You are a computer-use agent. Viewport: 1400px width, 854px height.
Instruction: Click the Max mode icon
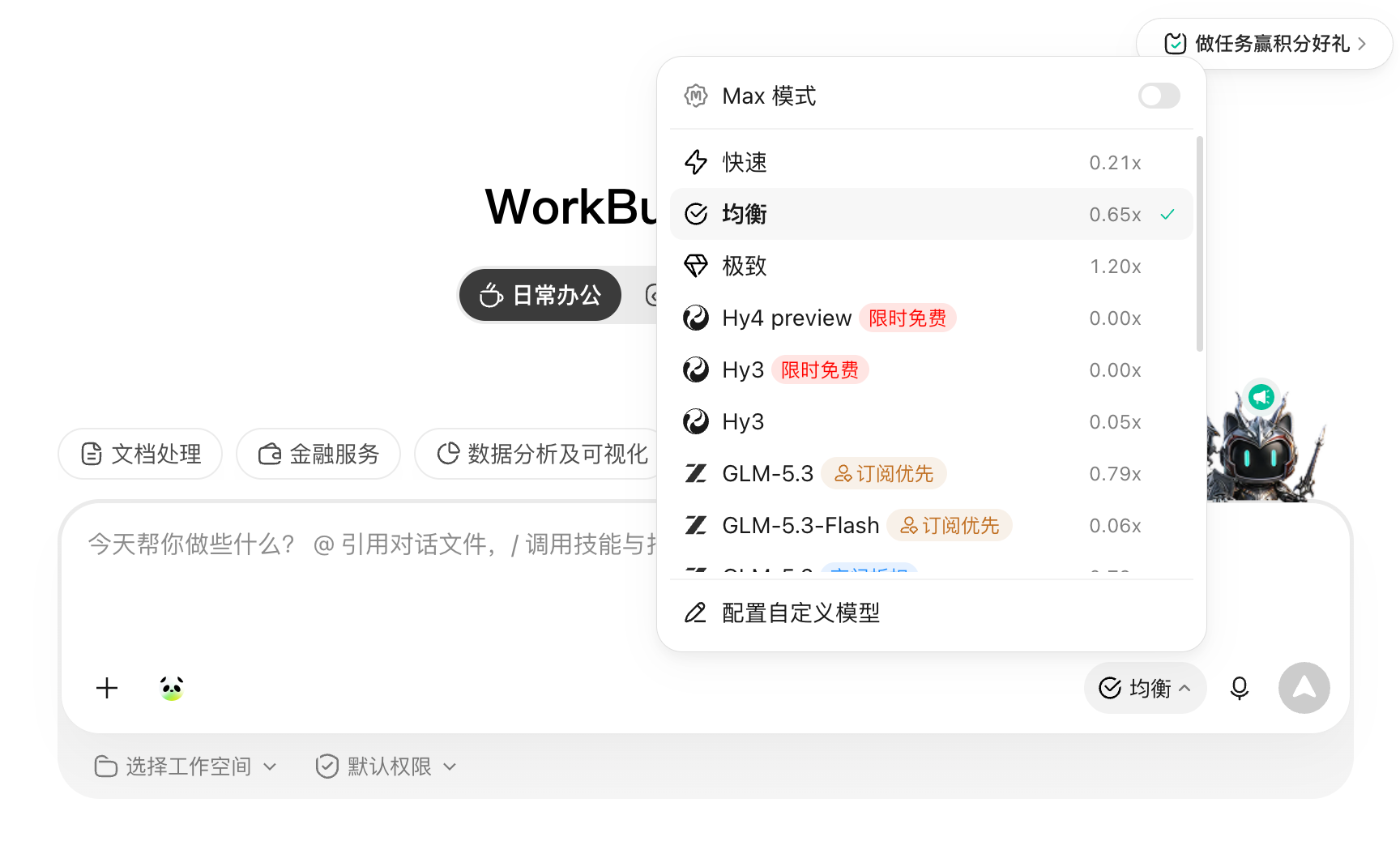coord(696,96)
